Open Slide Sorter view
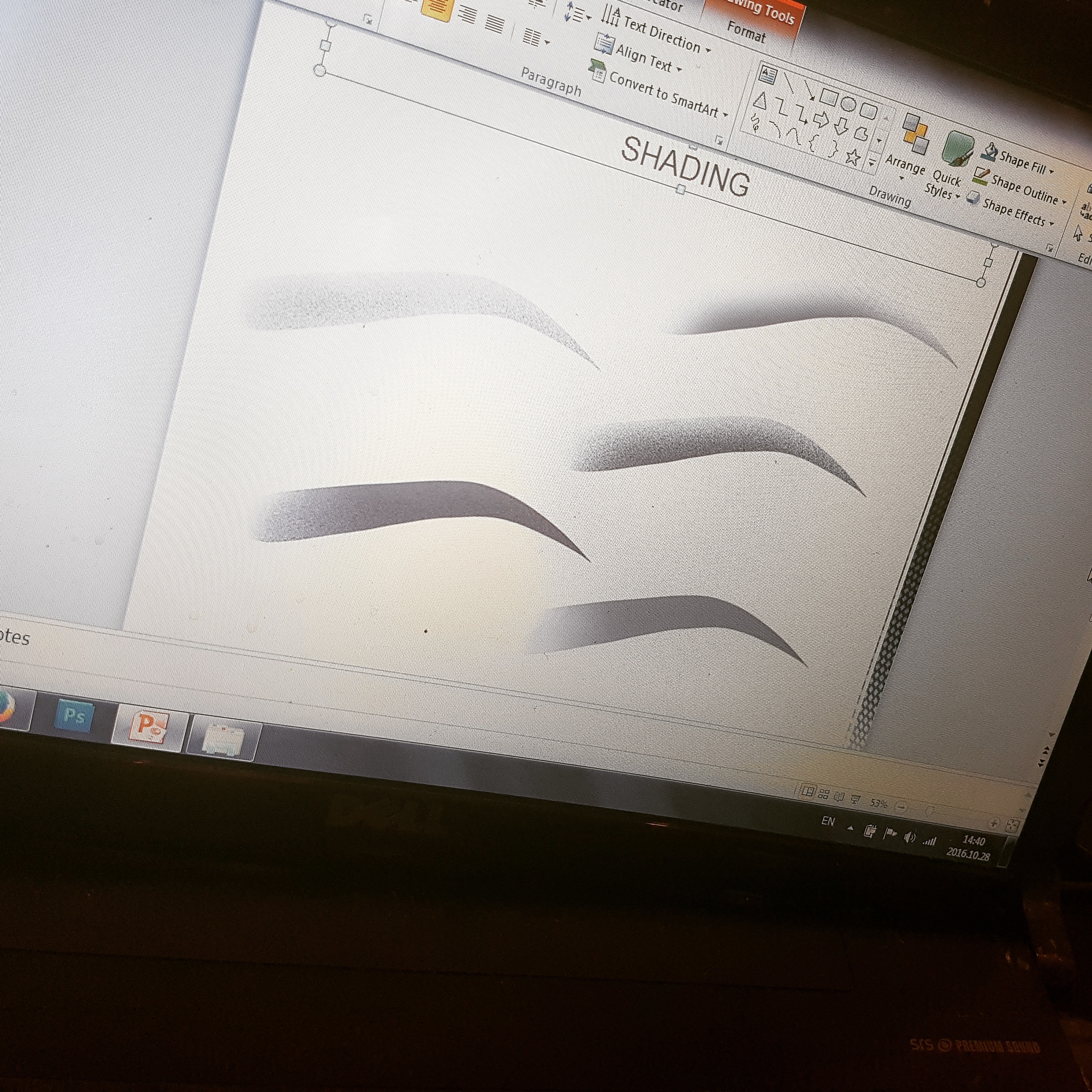The image size is (1092, 1092). coord(823,795)
